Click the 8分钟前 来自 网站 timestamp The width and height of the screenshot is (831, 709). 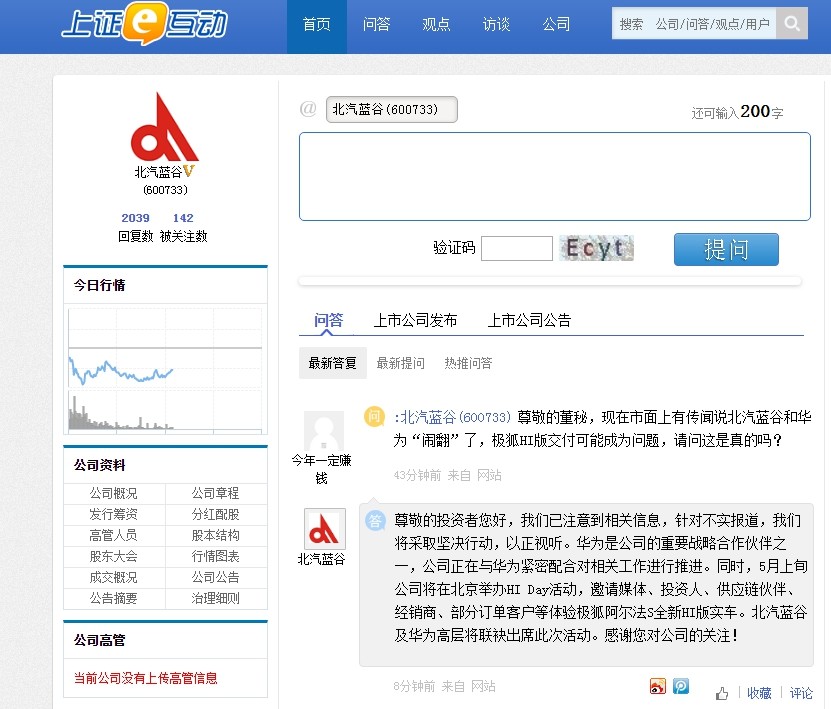444,686
